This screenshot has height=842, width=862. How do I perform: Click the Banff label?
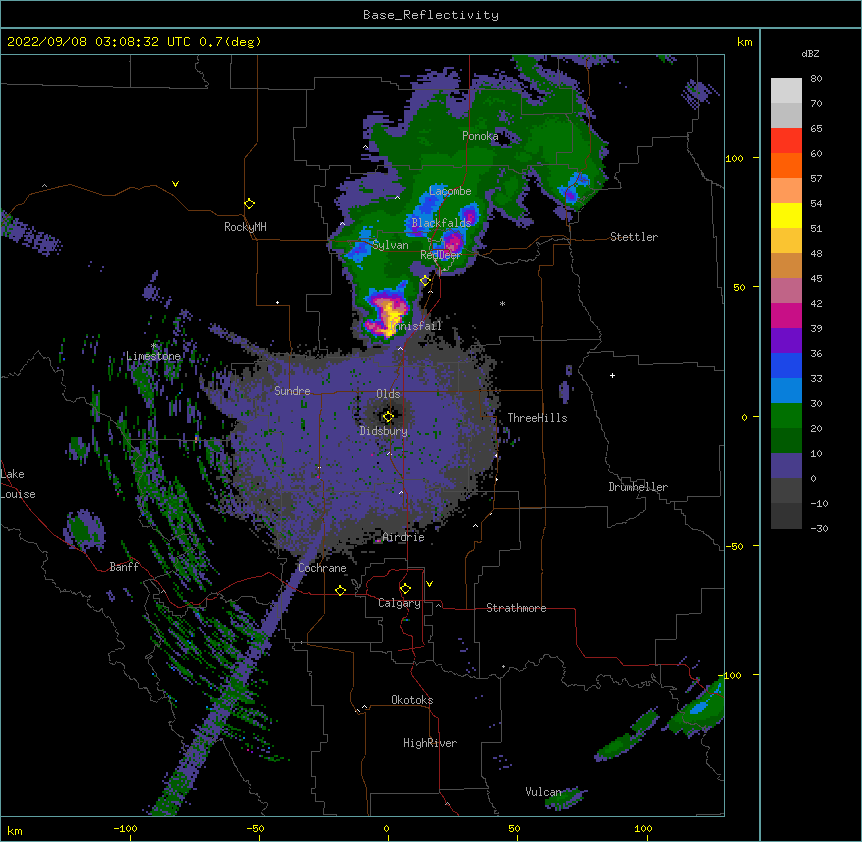124,567
